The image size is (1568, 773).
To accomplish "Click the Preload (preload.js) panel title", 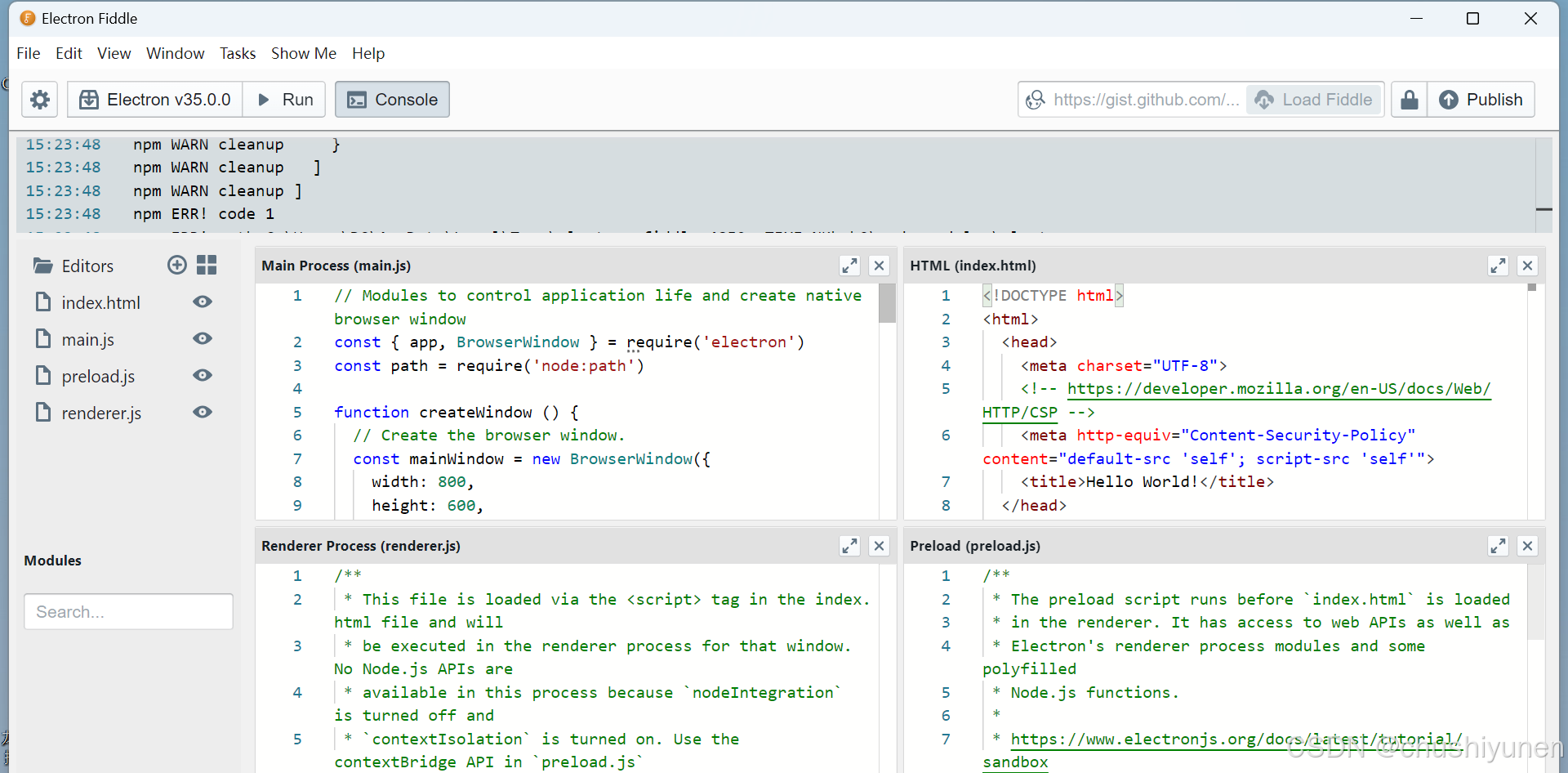I will (x=975, y=546).
